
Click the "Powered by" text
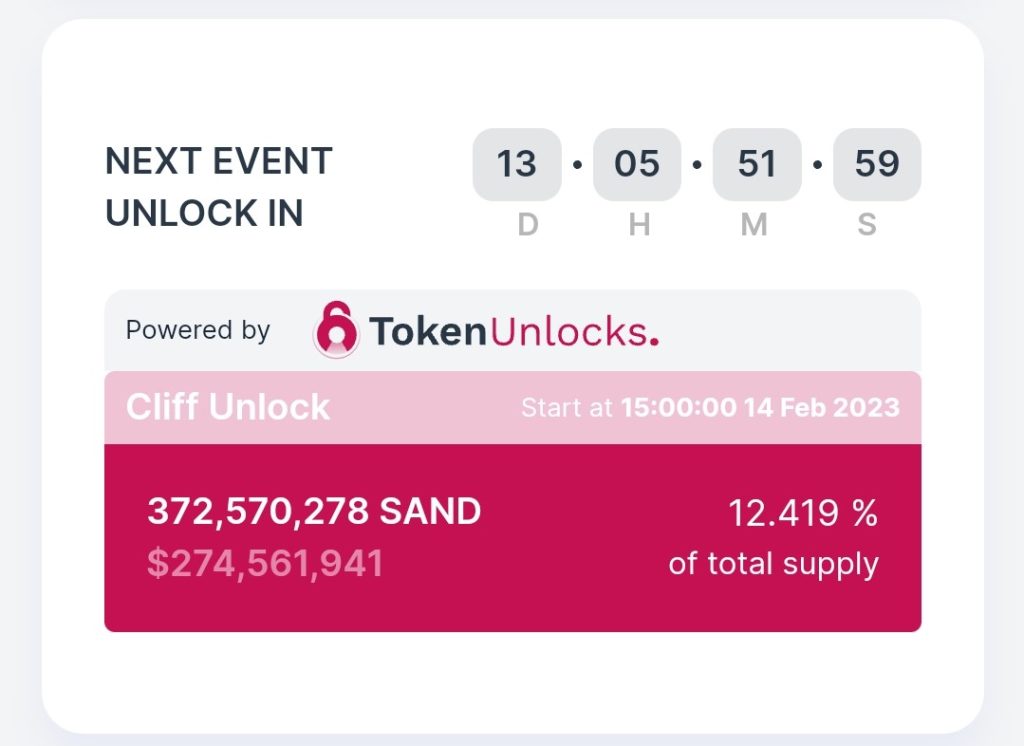tap(198, 331)
